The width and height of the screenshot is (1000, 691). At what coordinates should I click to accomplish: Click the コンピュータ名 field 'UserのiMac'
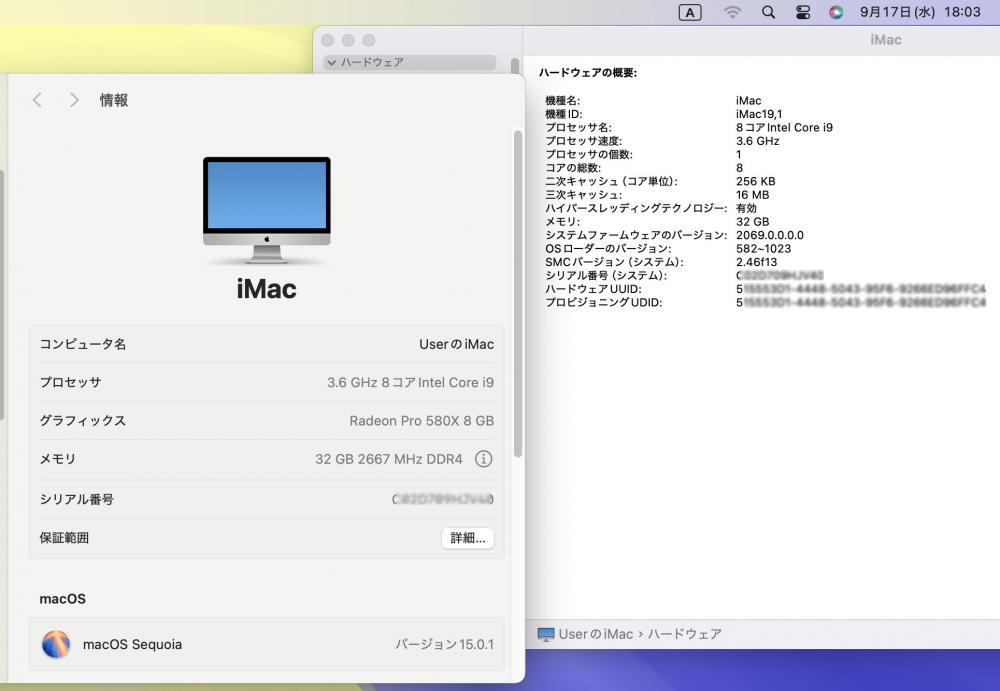[456, 344]
